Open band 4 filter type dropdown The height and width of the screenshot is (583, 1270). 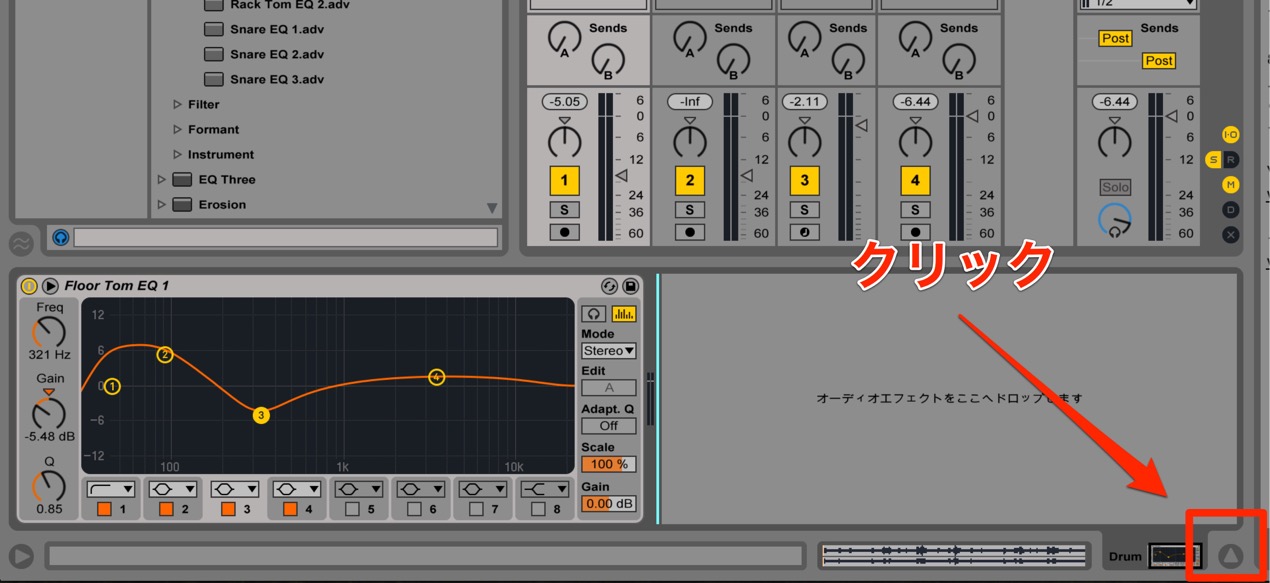[x=297, y=489]
